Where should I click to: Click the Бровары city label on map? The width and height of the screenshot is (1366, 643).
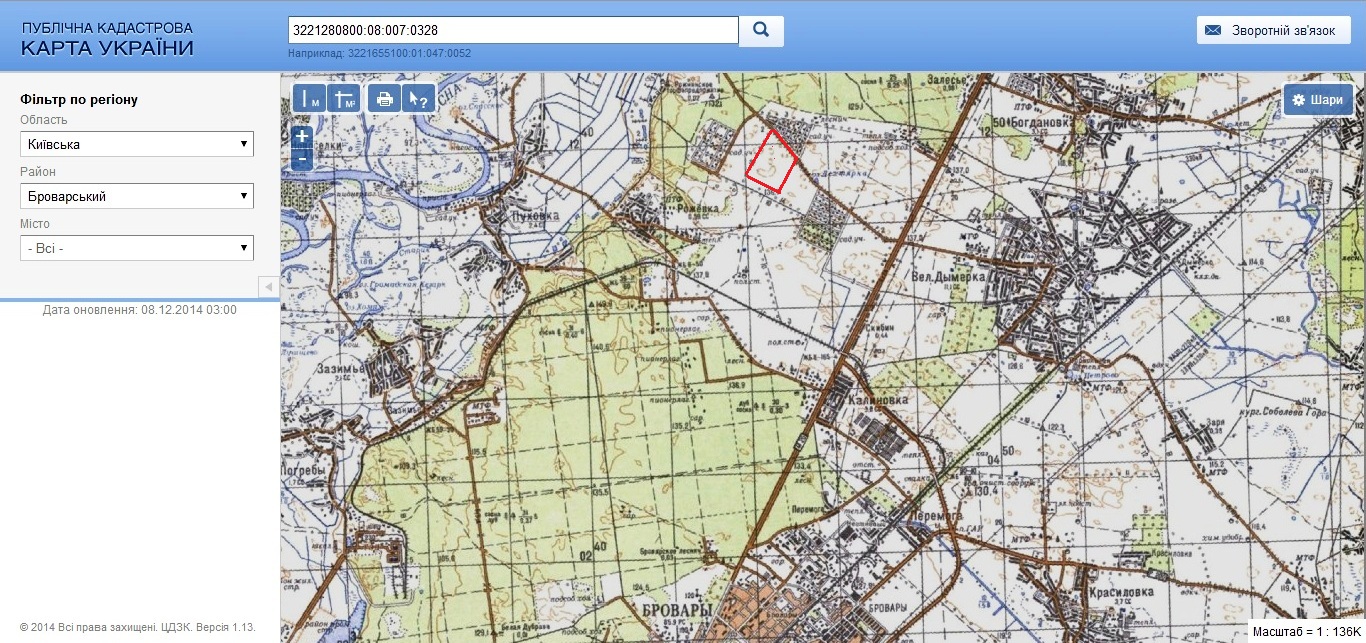(678, 609)
